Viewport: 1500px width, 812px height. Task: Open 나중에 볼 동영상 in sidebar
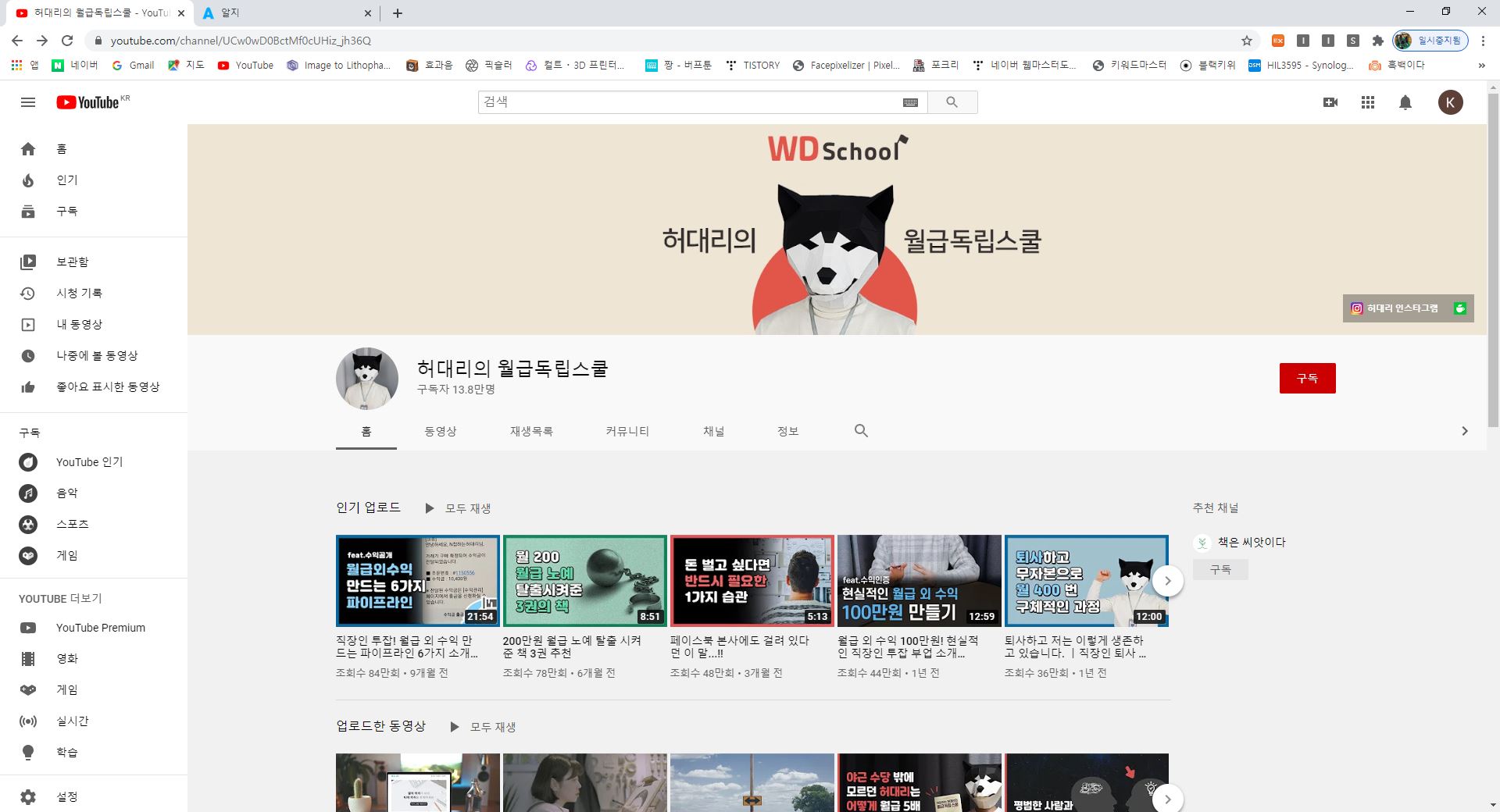[x=94, y=355]
